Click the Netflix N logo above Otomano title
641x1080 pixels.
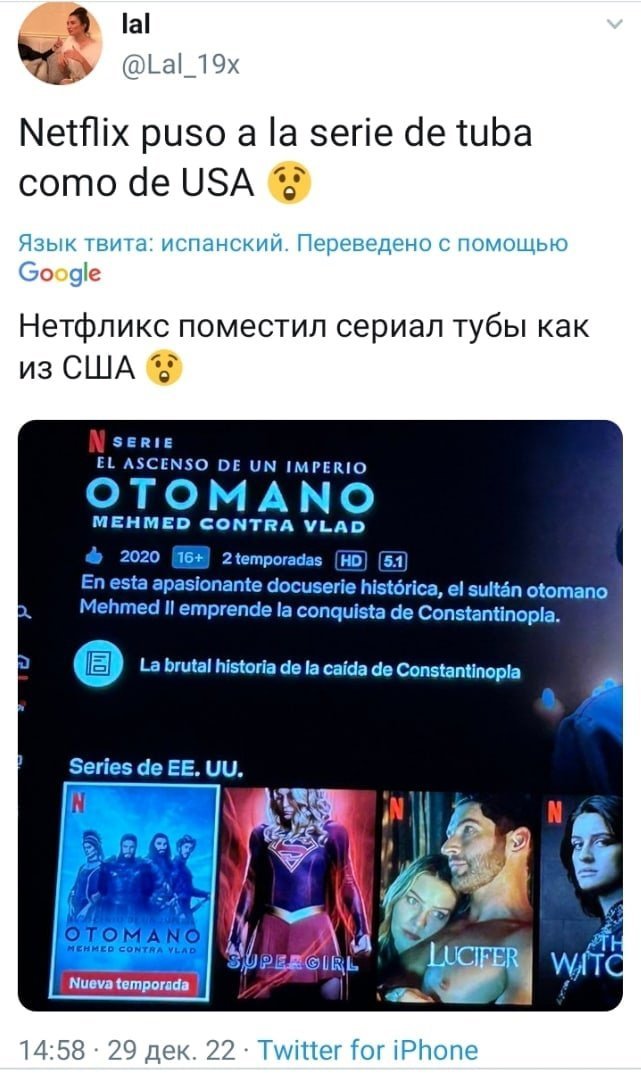pyautogui.click(x=98, y=442)
